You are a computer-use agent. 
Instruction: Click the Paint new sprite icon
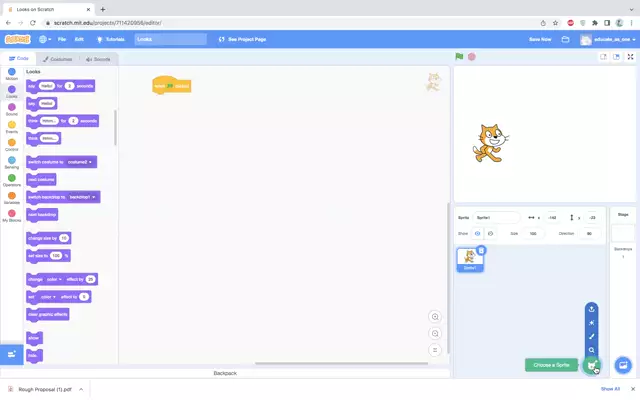(x=591, y=336)
